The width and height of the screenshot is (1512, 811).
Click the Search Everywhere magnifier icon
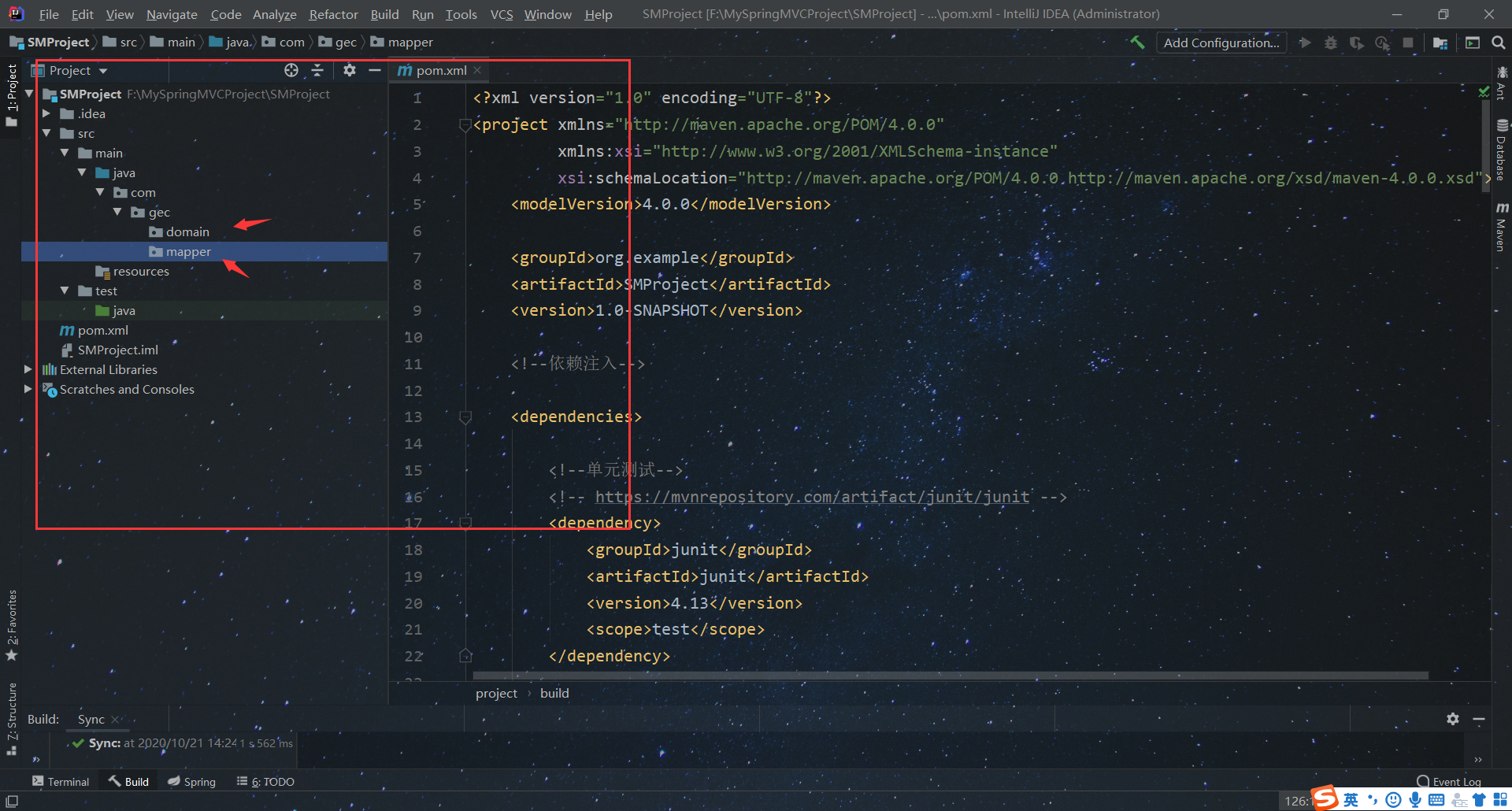[x=1499, y=43]
